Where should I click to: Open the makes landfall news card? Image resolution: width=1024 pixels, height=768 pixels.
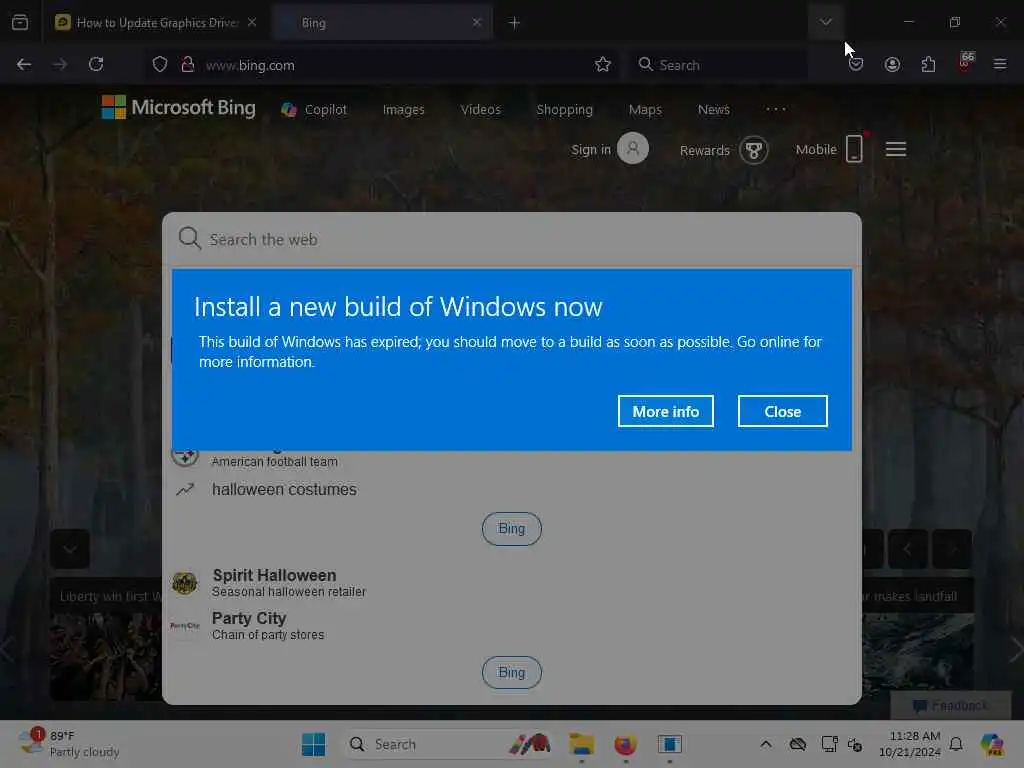point(918,639)
